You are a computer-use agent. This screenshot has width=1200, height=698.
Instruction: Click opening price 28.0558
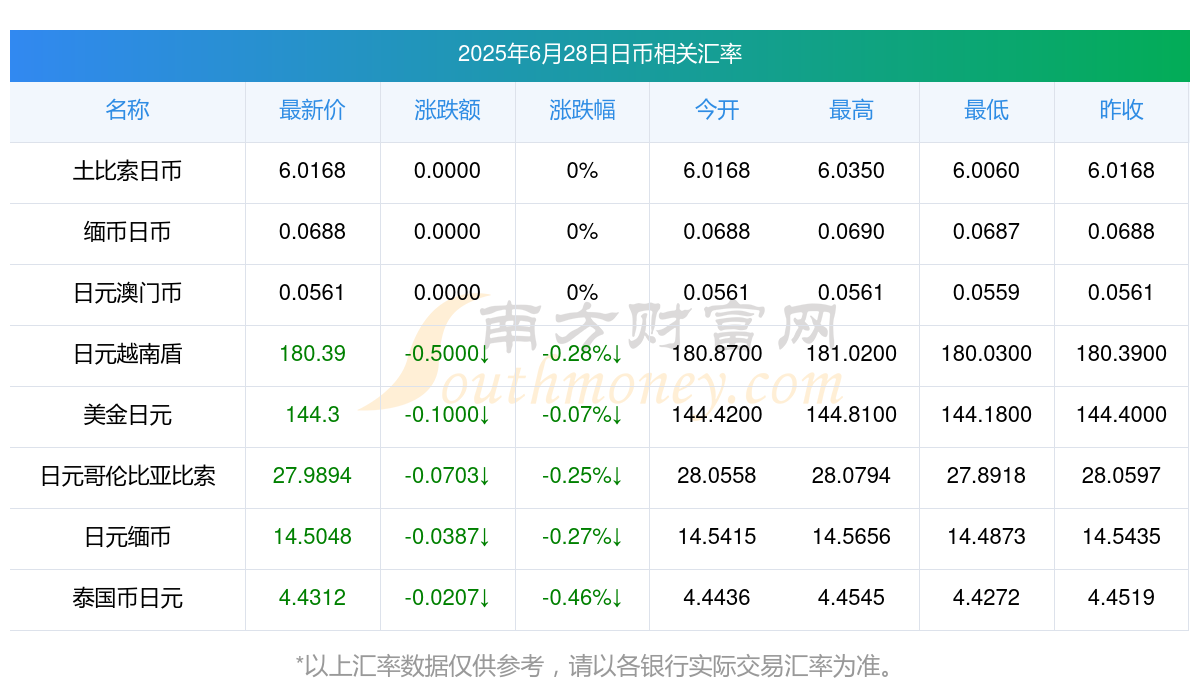[x=717, y=476]
